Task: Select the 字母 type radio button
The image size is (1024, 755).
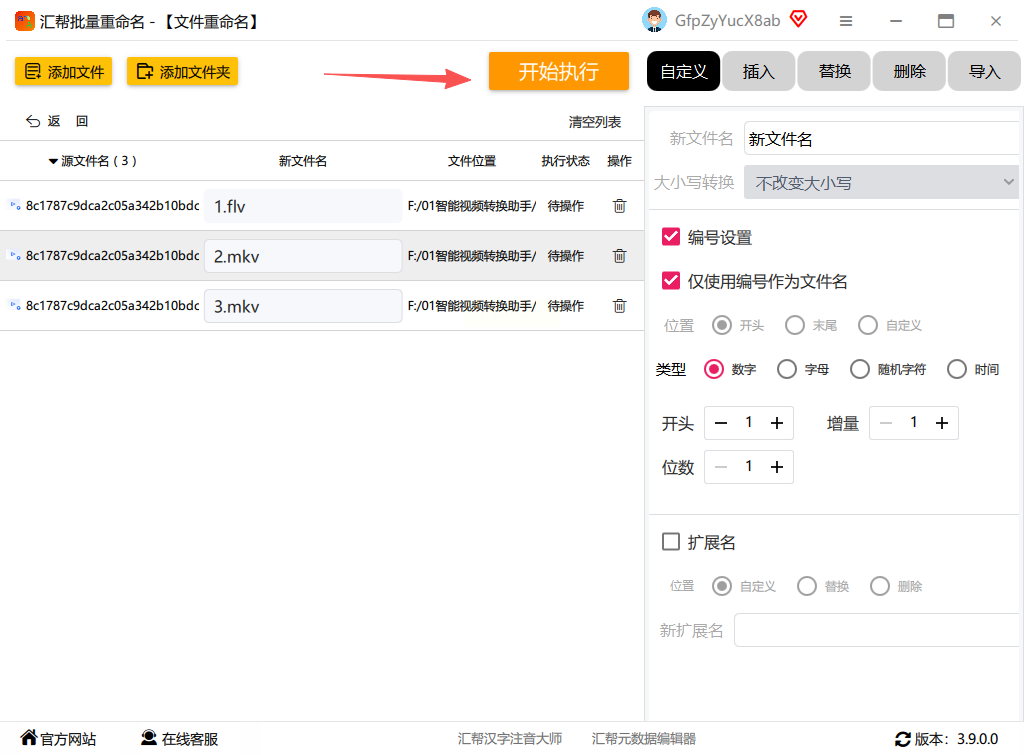Action: 787,369
